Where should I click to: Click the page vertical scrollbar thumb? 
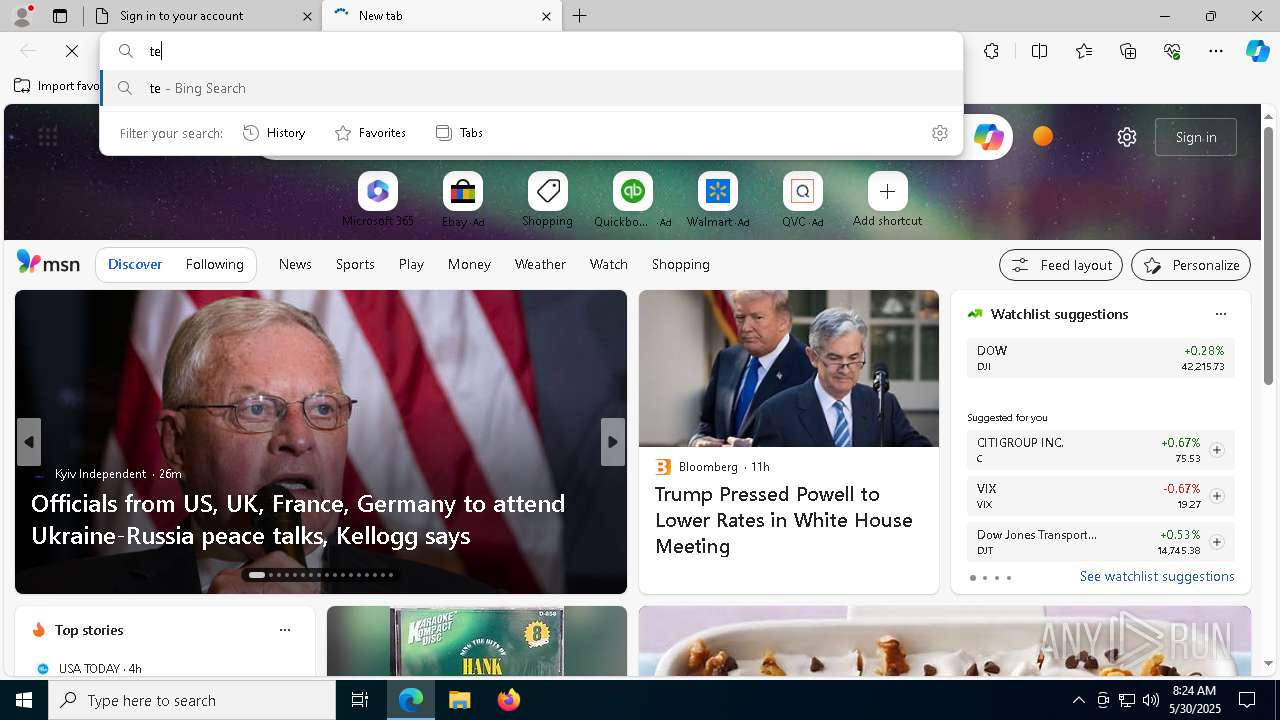[1268, 255]
